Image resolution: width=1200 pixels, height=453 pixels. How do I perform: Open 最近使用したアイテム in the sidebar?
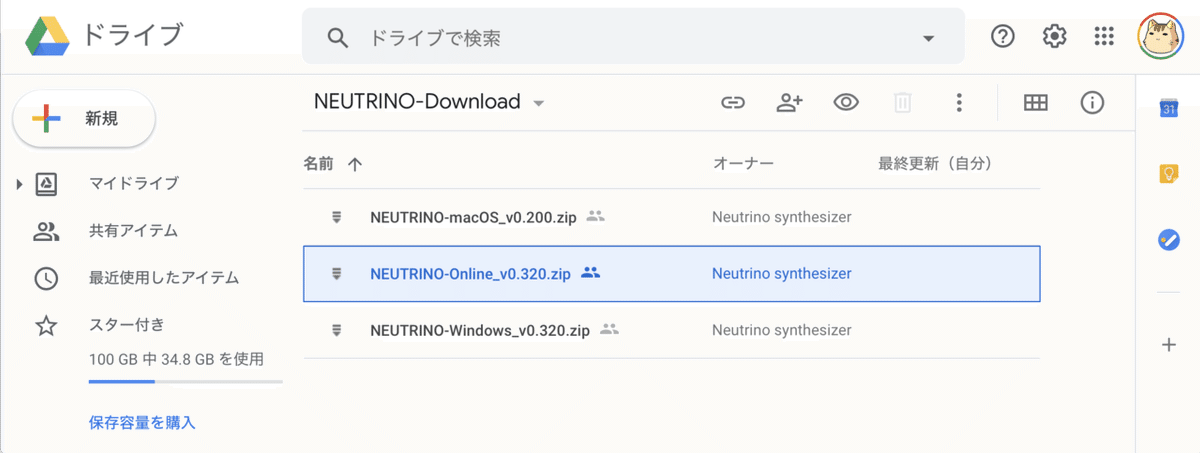tap(164, 277)
